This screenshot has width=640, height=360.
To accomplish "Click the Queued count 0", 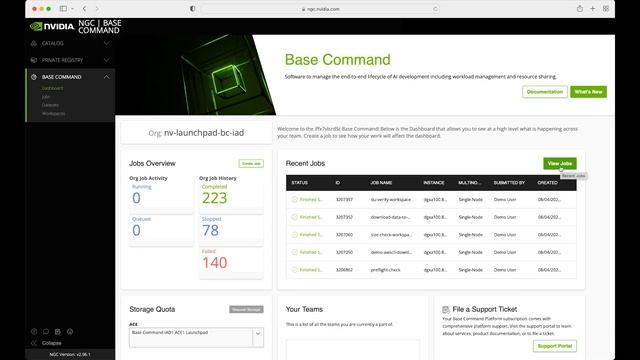I will tap(136, 231).
